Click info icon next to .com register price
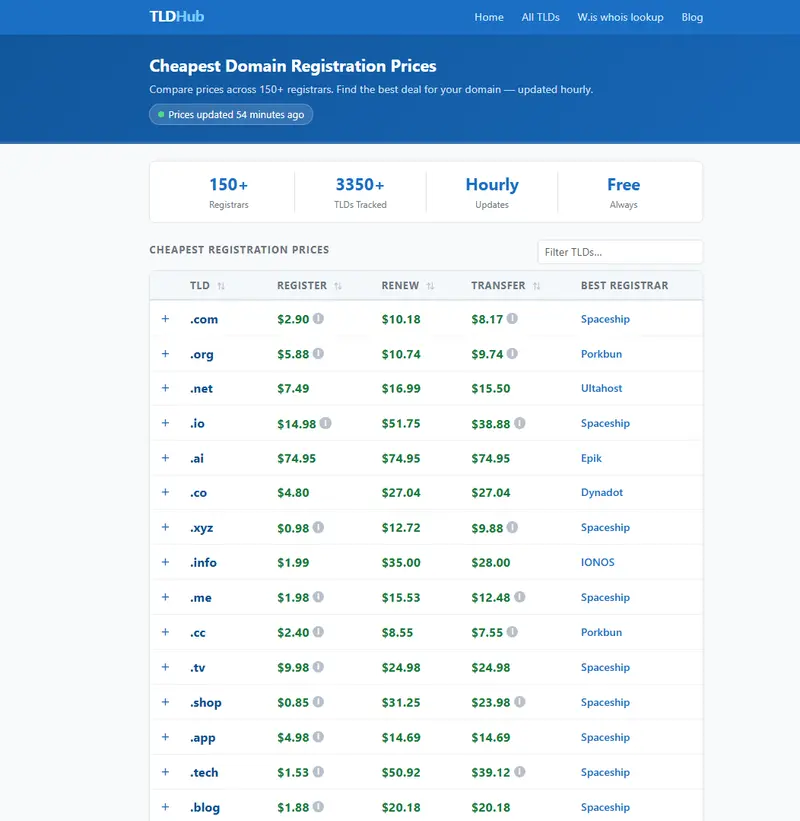 point(318,319)
